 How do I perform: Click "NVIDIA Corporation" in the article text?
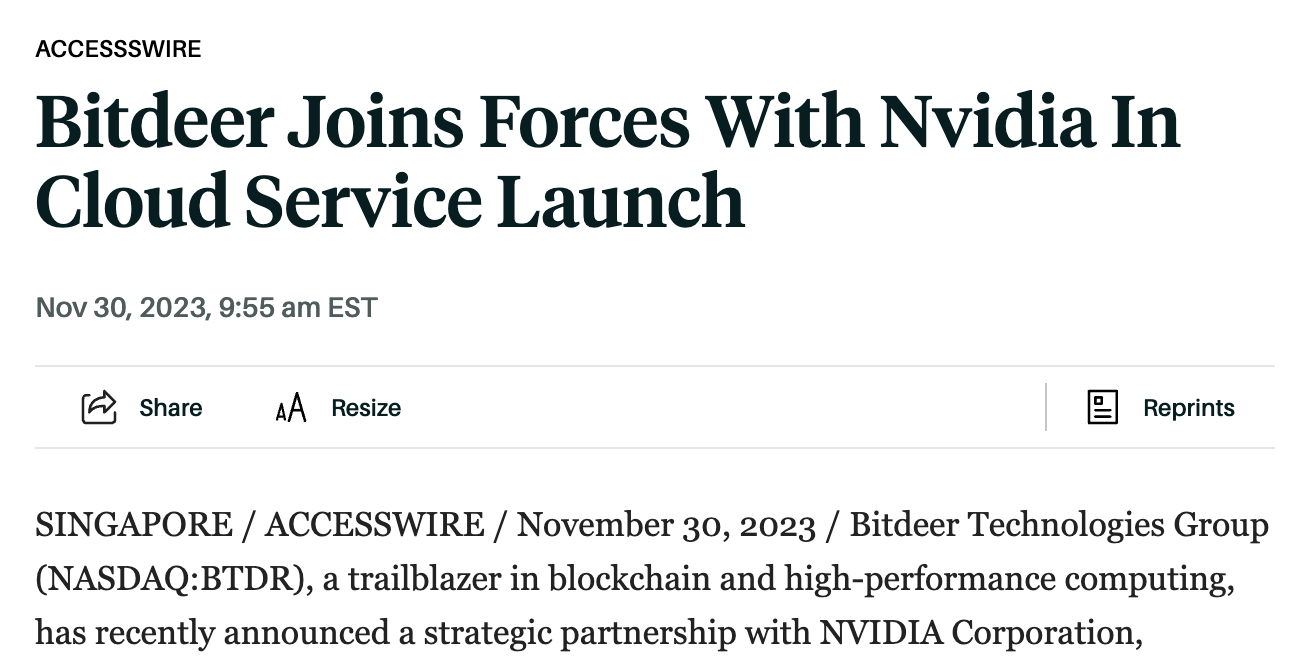[x=980, y=633]
